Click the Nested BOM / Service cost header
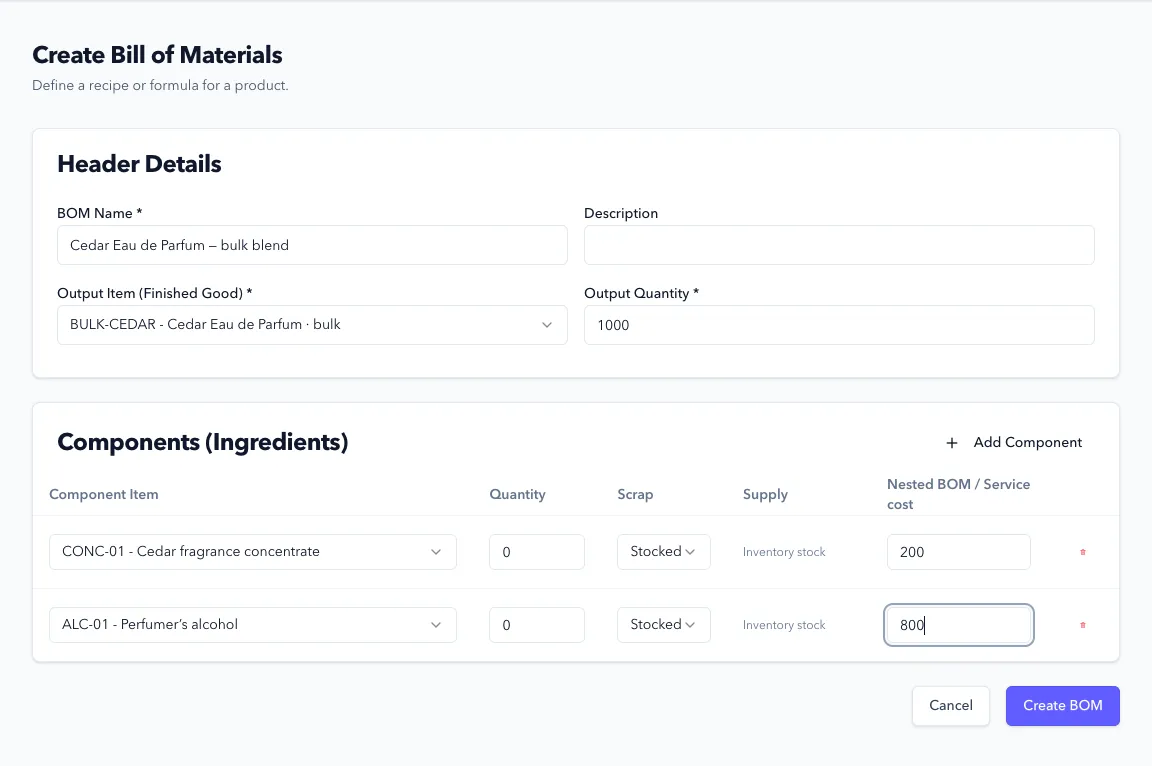1152x766 pixels. click(958, 494)
